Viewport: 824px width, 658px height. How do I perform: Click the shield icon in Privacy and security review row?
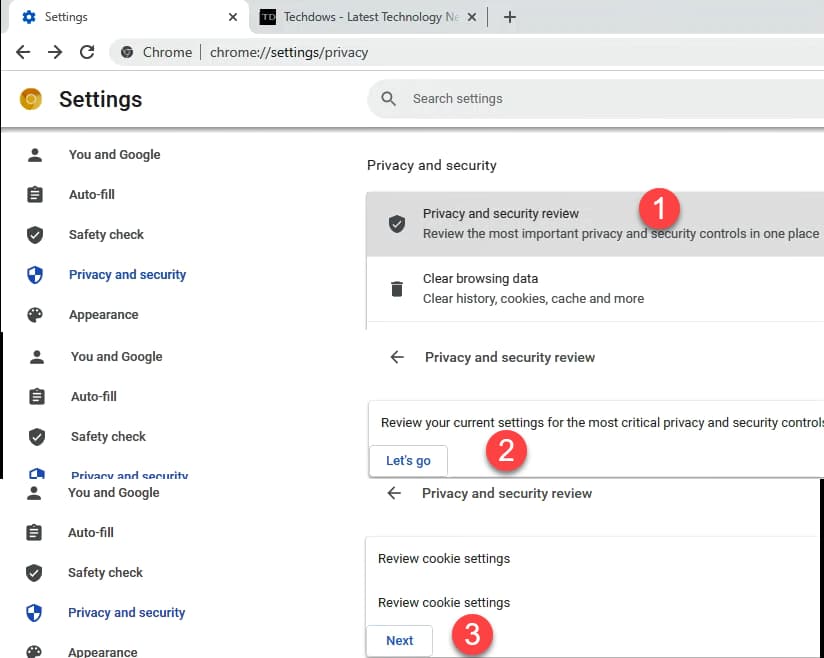397,224
